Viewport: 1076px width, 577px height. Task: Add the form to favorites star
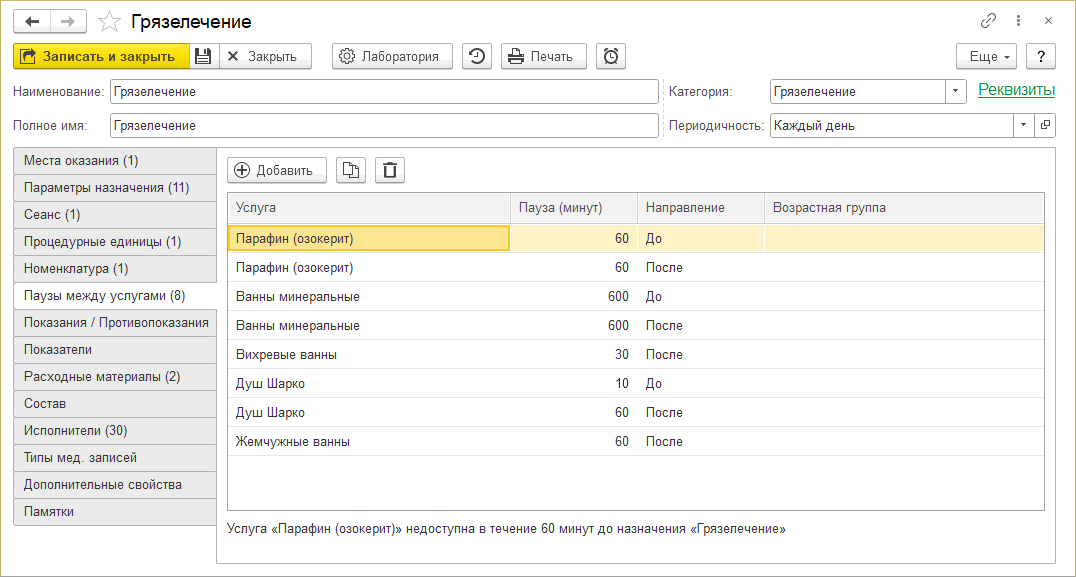[x=111, y=21]
